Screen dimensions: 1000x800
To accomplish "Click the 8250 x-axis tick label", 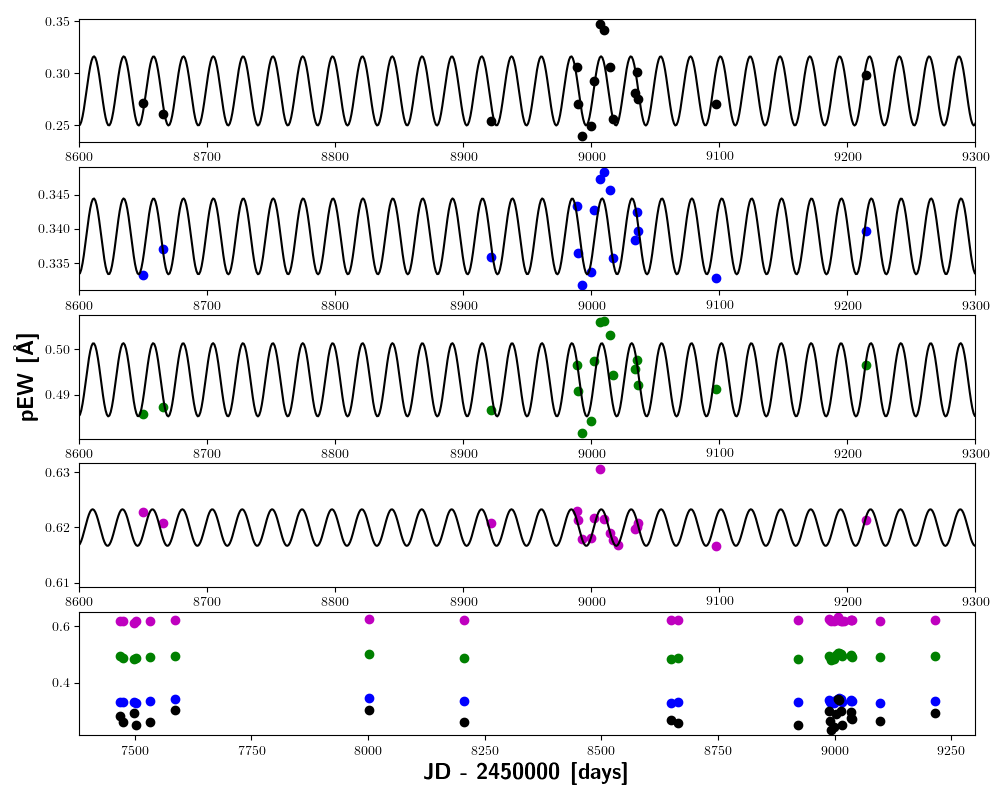I will pos(485,751).
